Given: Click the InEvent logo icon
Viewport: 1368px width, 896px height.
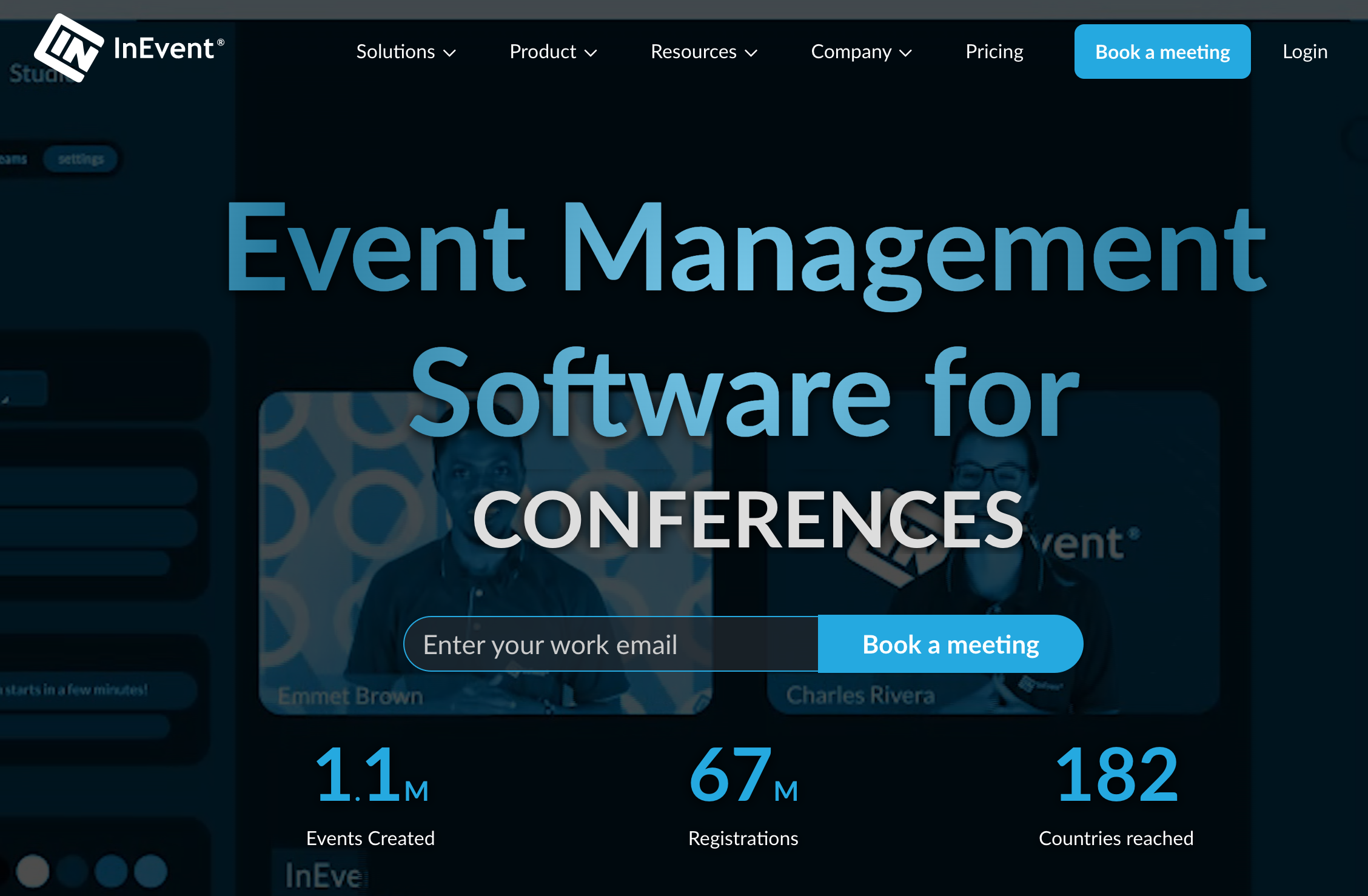Looking at the screenshot, I should pos(69,47).
